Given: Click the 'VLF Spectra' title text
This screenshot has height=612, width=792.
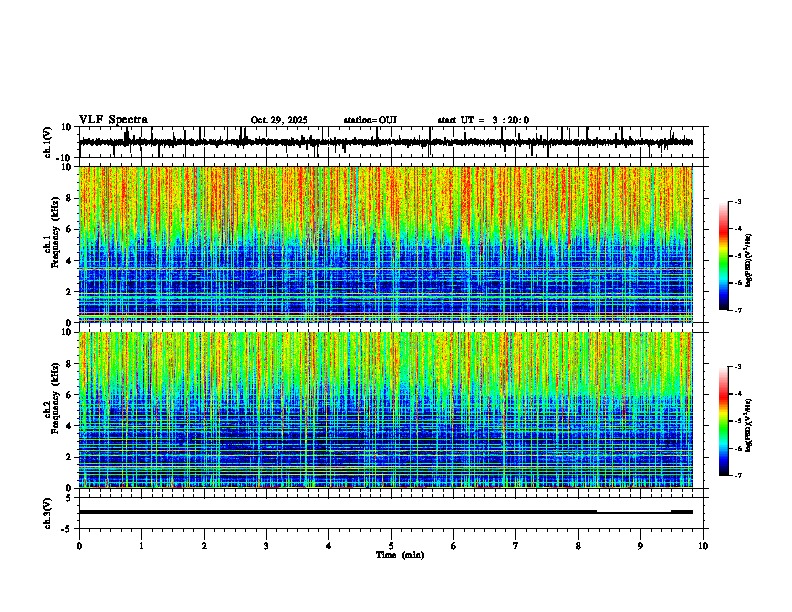Looking at the screenshot, I should (x=113, y=120).
